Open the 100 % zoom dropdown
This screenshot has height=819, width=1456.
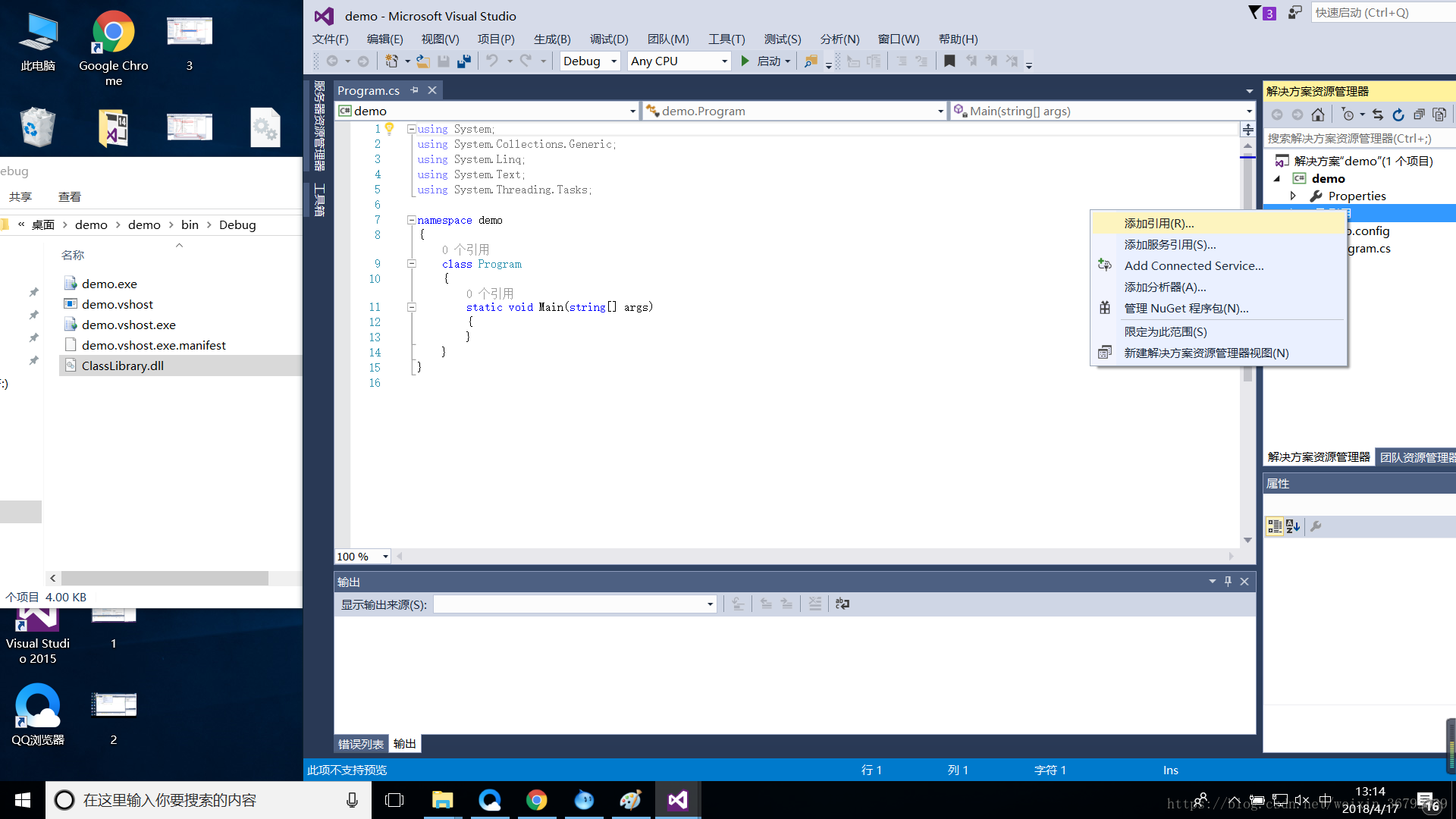[385, 557]
